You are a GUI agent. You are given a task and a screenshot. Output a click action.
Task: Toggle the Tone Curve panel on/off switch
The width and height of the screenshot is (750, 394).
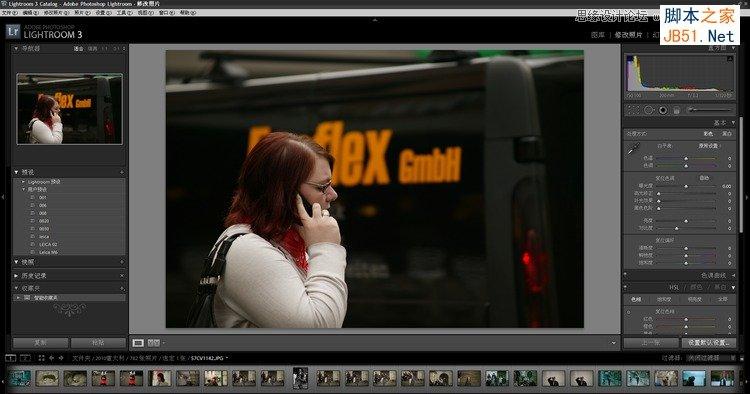[625, 275]
